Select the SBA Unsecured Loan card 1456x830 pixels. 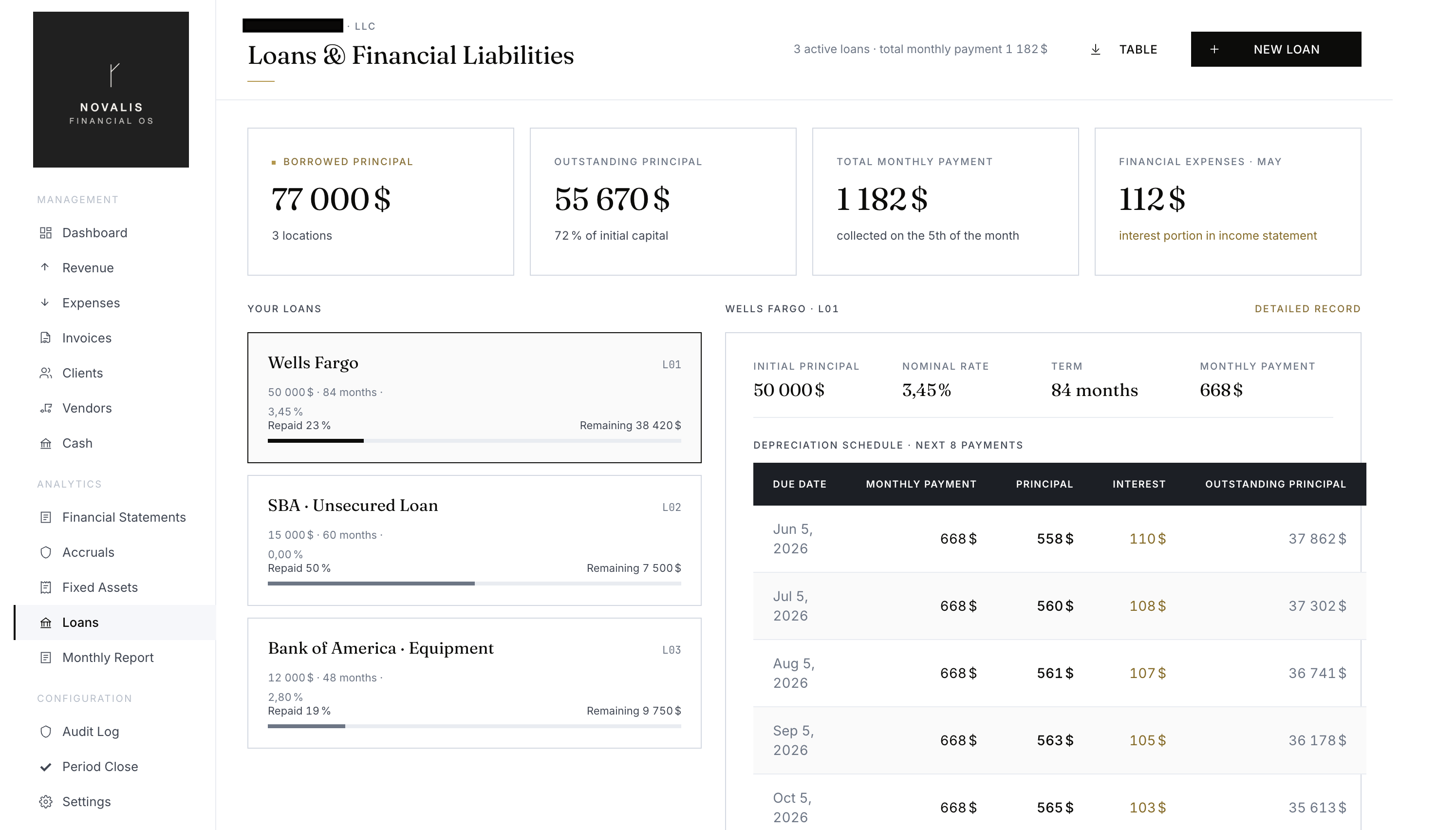[474, 540]
